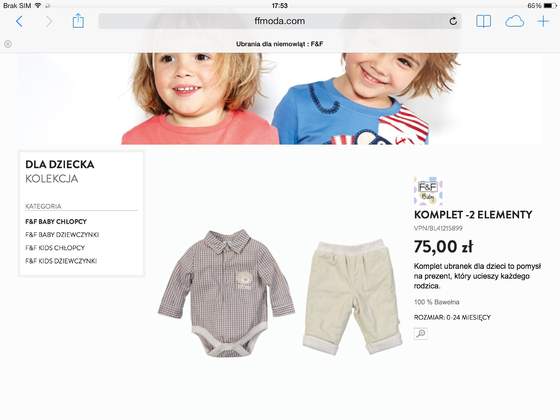Open the bookmarks book icon
Screen dimensions: 560x420
pyautogui.click(x=483, y=21)
